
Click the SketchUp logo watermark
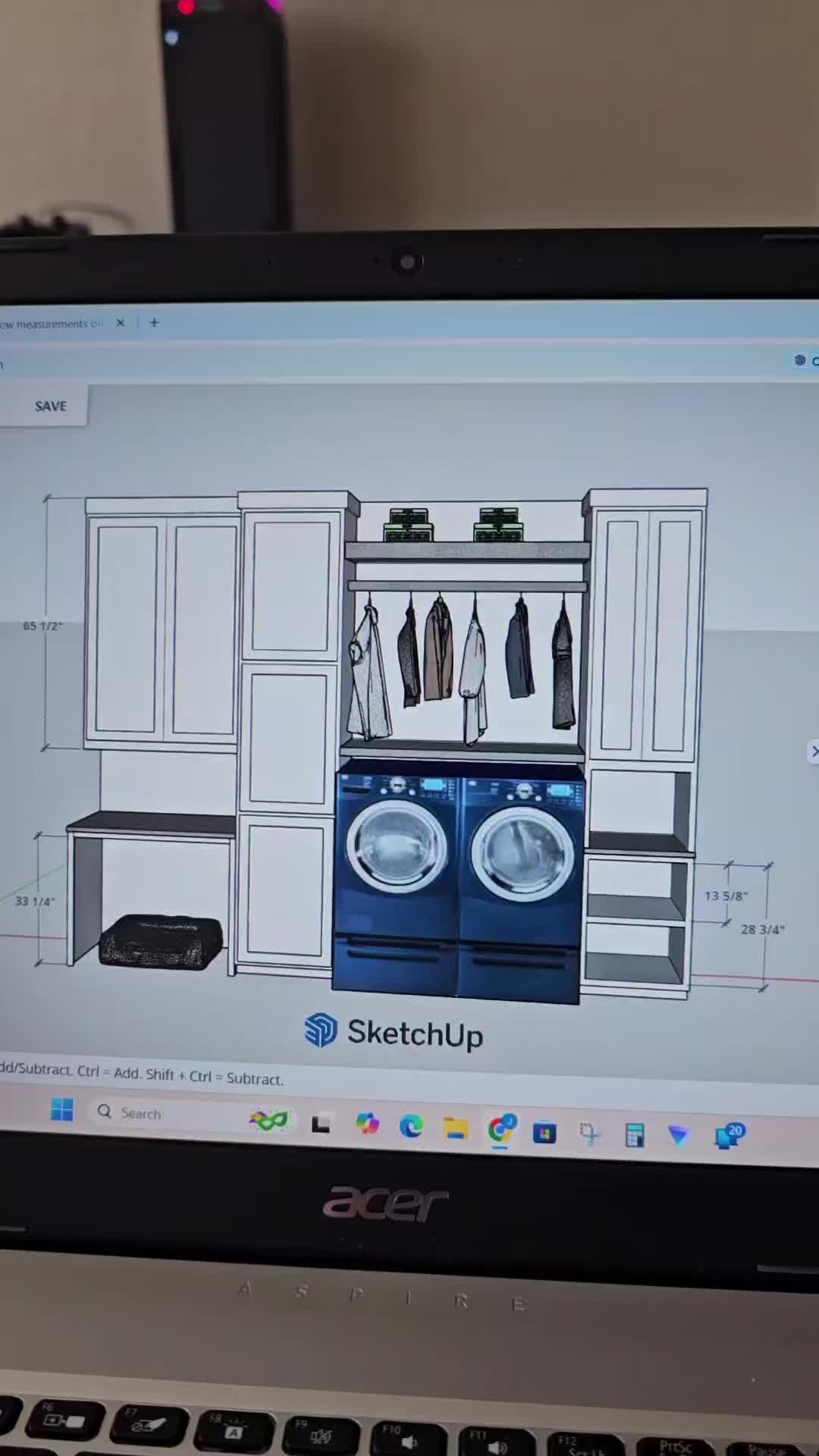coord(393,1032)
